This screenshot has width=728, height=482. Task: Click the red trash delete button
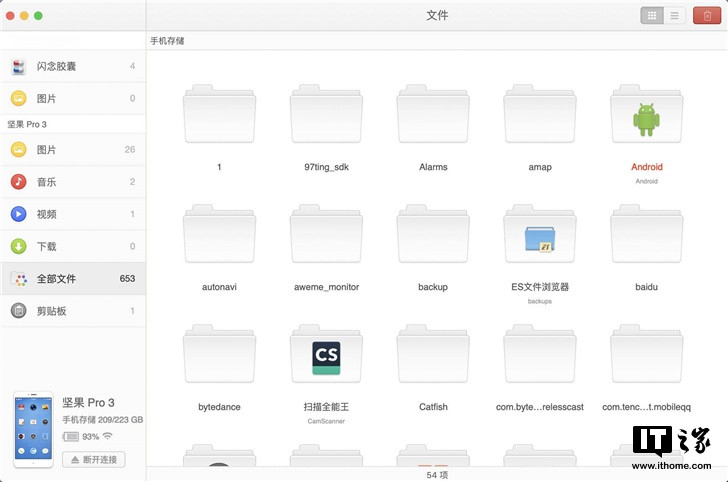[x=707, y=16]
